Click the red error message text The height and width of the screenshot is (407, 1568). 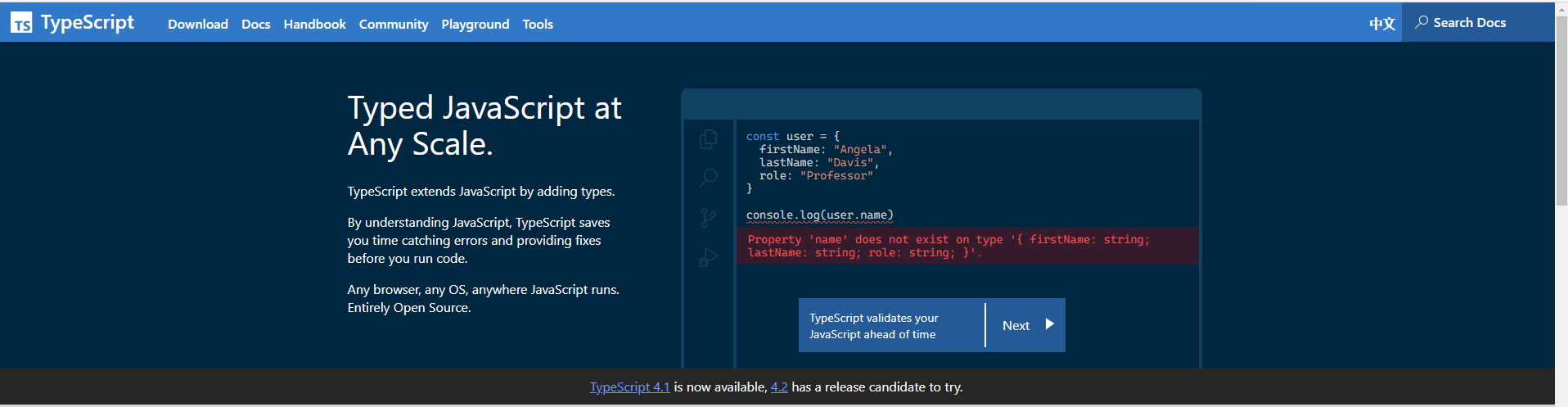pyautogui.click(x=949, y=246)
